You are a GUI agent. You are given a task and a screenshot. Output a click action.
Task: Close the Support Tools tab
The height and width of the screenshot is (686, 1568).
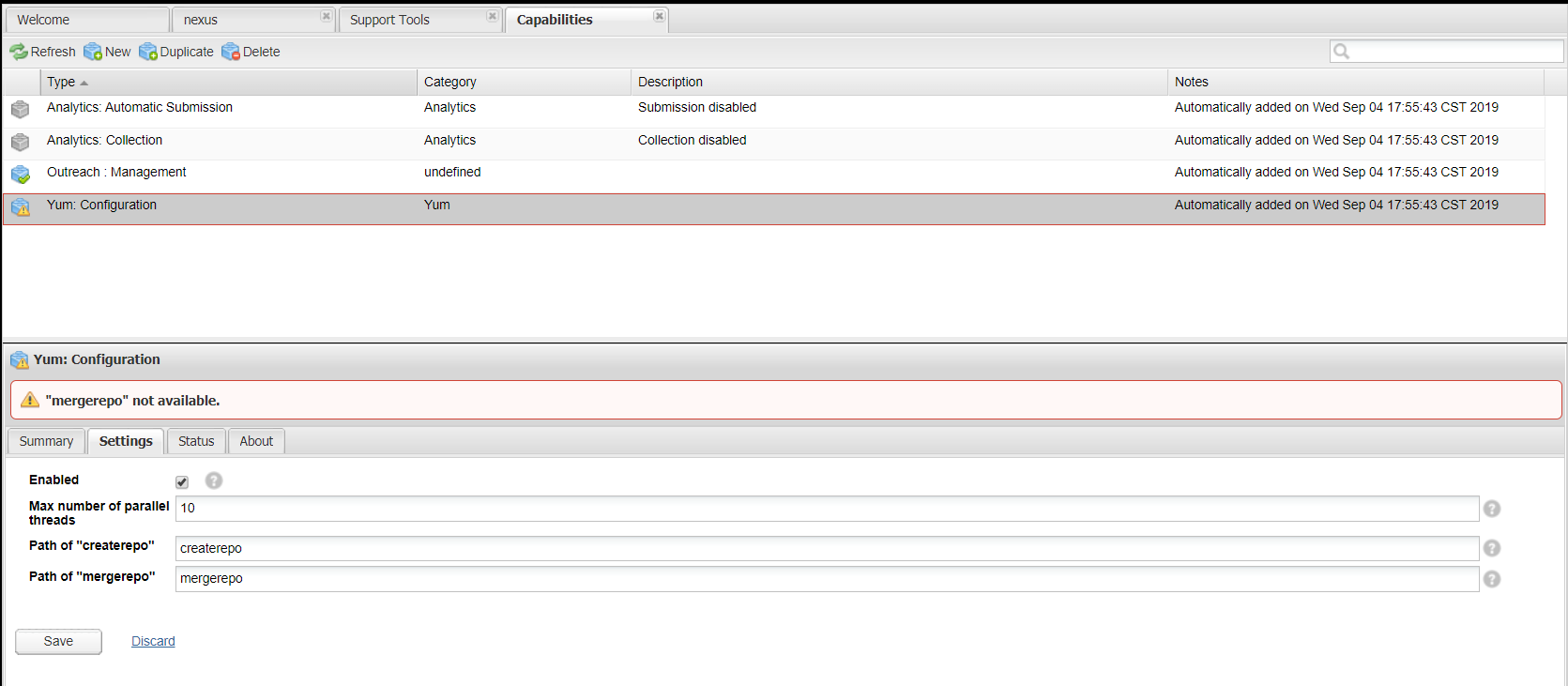492,16
